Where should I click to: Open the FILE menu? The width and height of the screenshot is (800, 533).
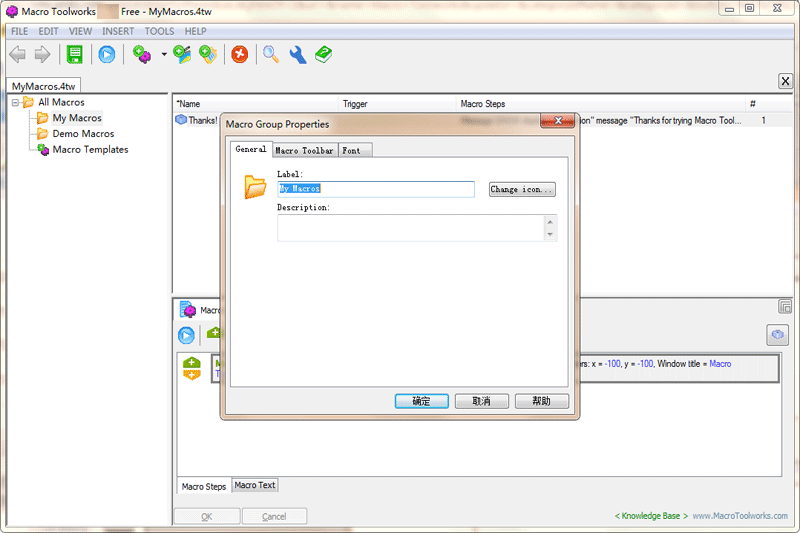[19, 31]
